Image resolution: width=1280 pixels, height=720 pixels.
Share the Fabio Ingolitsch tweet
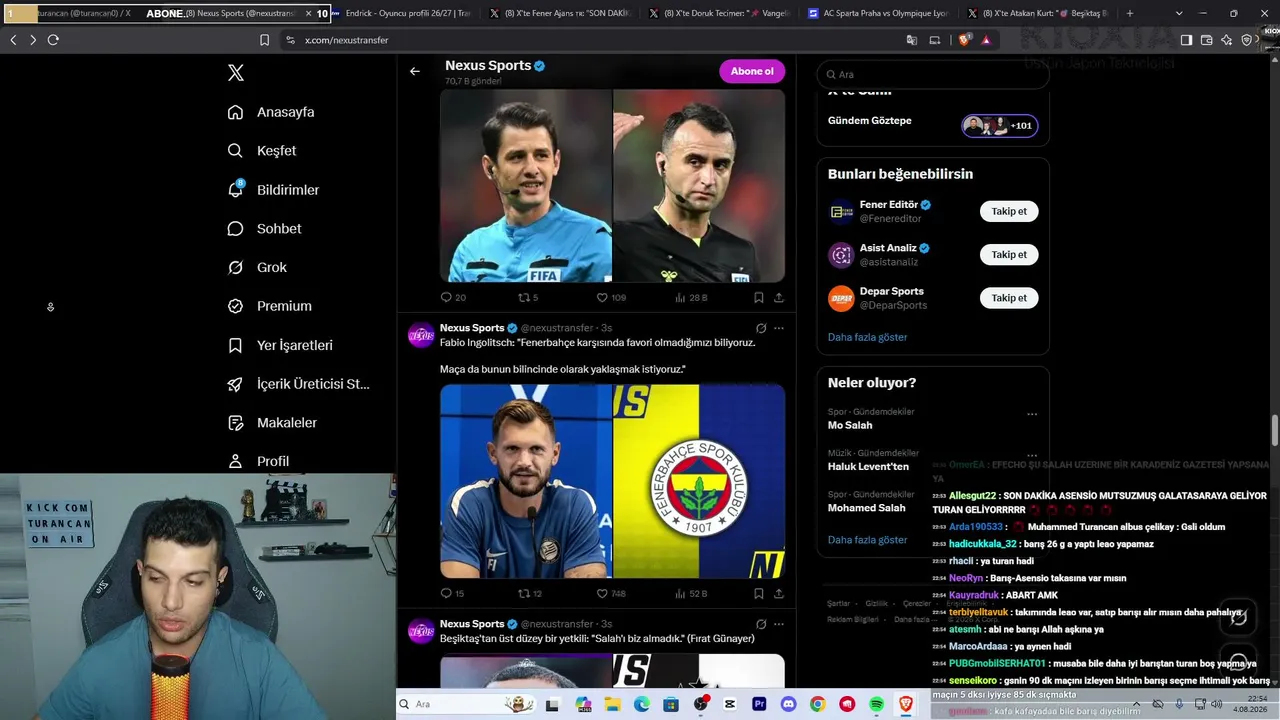tap(779, 593)
